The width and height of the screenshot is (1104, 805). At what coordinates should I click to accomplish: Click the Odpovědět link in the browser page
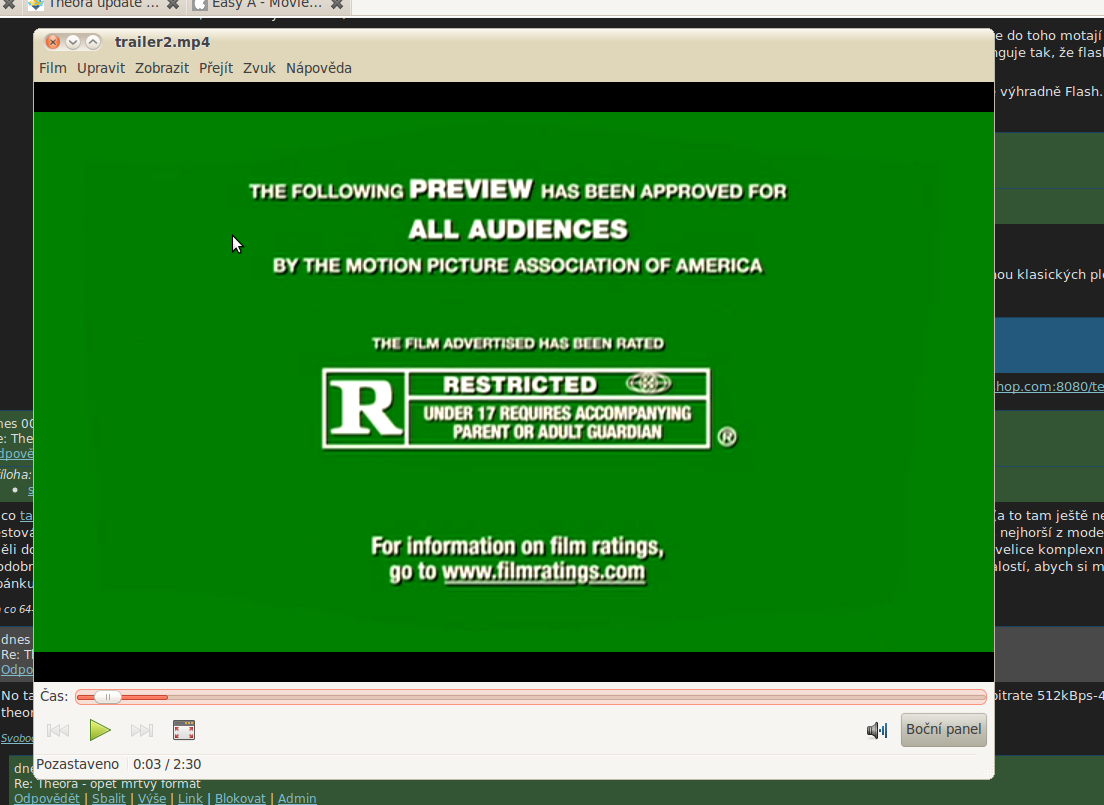pos(46,798)
